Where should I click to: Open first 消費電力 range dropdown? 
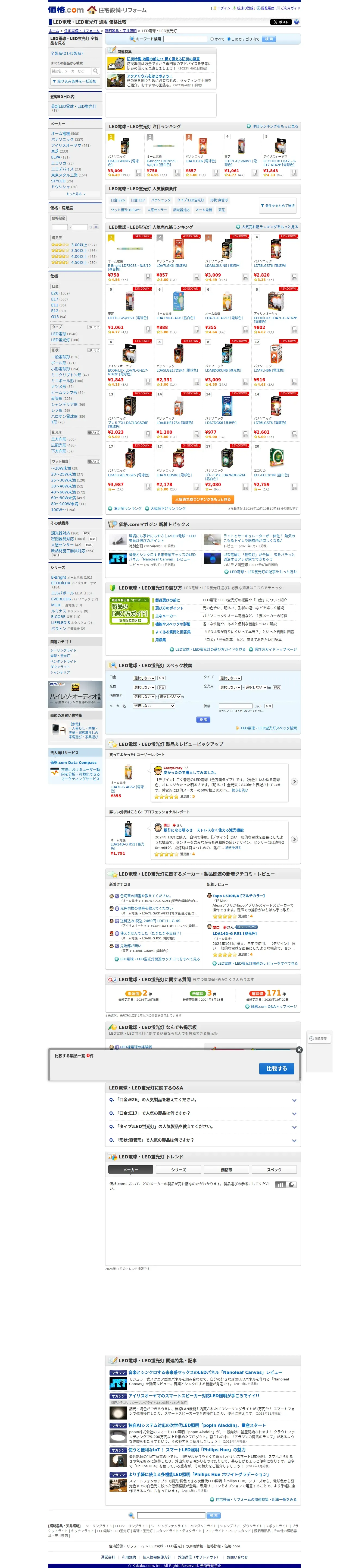click(x=144, y=696)
